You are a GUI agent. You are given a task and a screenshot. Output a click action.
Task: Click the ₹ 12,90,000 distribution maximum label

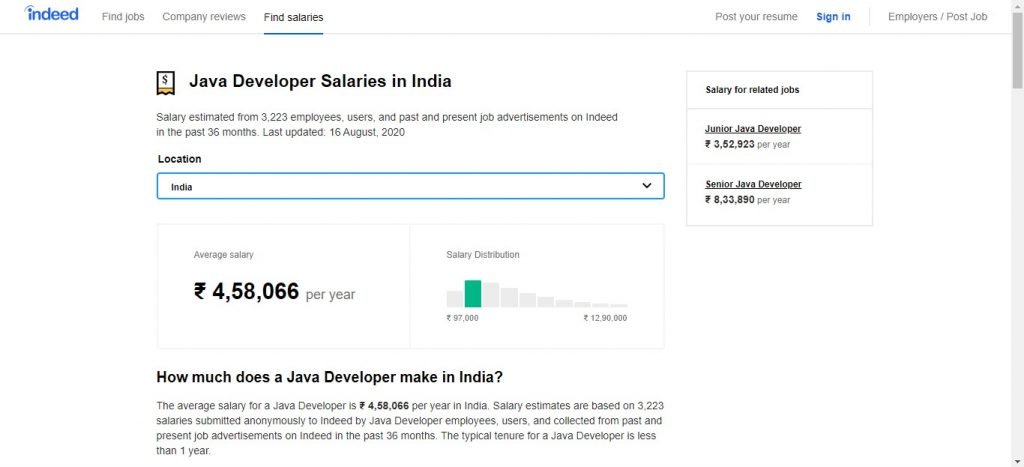(x=605, y=319)
